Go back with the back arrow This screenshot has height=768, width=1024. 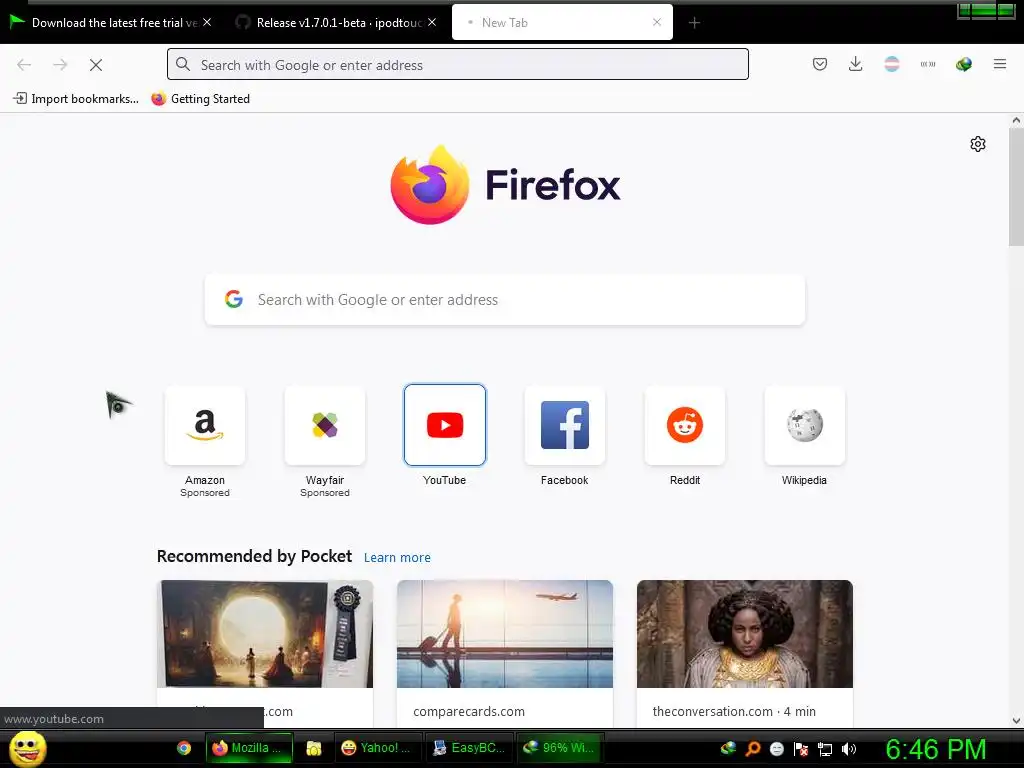[x=24, y=65]
